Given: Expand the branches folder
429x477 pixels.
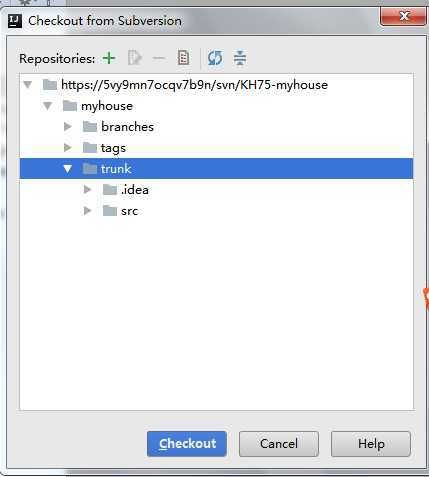Looking at the screenshot, I should tap(68, 127).
